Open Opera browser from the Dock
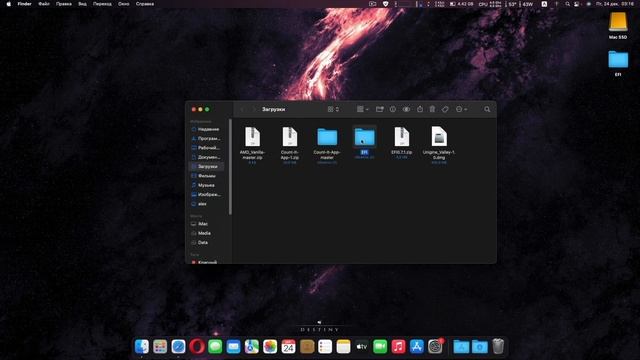Image resolution: width=640 pixels, height=360 pixels. click(x=197, y=347)
